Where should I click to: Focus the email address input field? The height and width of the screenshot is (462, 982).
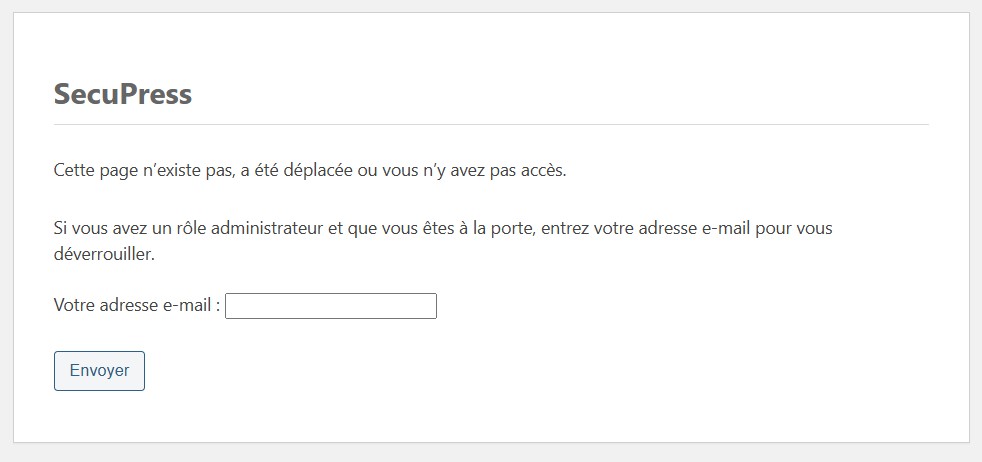pos(331,306)
